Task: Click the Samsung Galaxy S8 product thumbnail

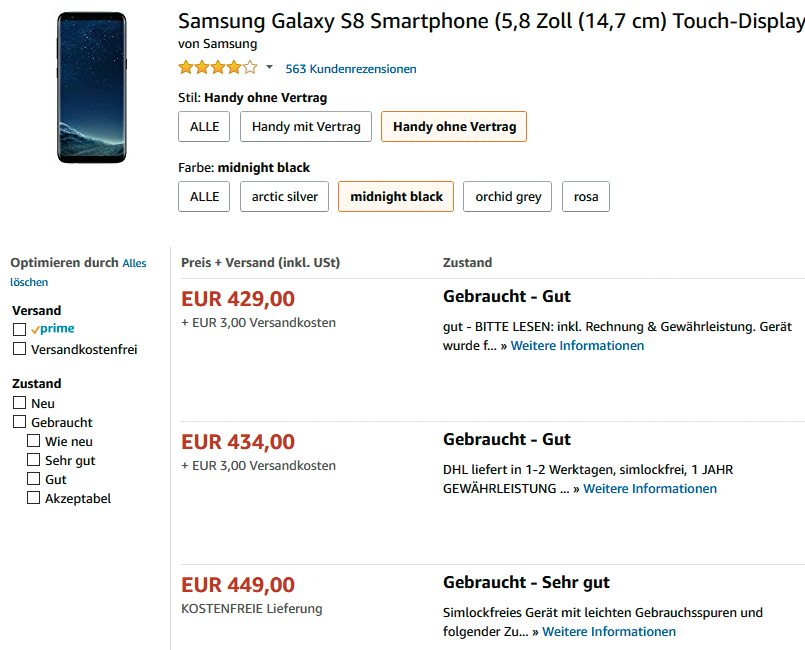Action: click(x=92, y=87)
